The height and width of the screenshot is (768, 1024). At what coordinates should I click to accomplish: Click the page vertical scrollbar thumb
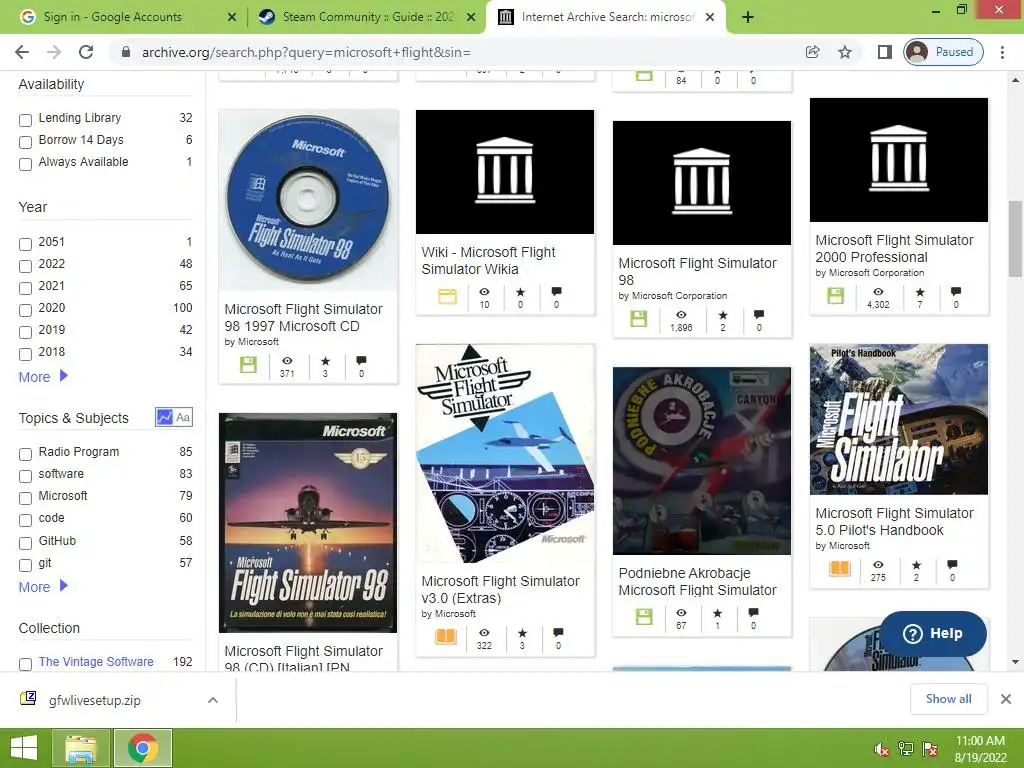click(1015, 239)
